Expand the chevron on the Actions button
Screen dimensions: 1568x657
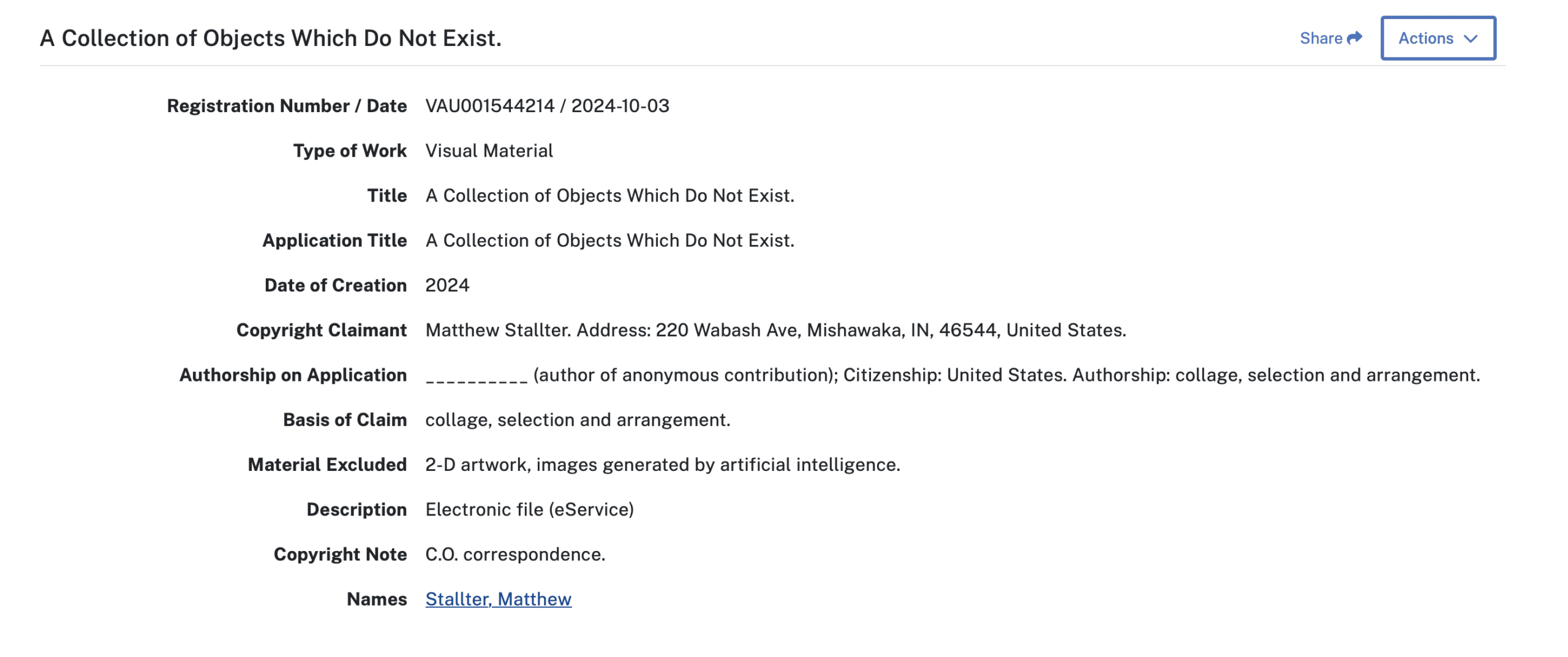[x=1471, y=39]
